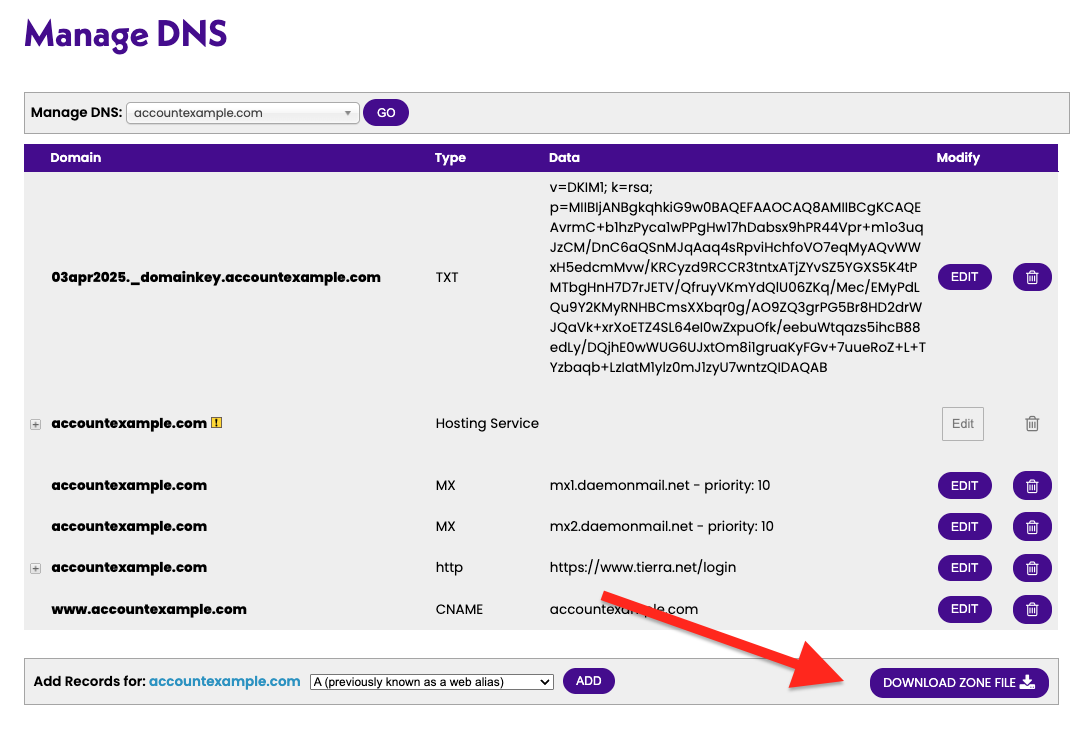The width and height of the screenshot is (1084, 735).
Task: Open the Manage DNS domain dropdown
Action: pyautogui.click(x=243, y=113)
